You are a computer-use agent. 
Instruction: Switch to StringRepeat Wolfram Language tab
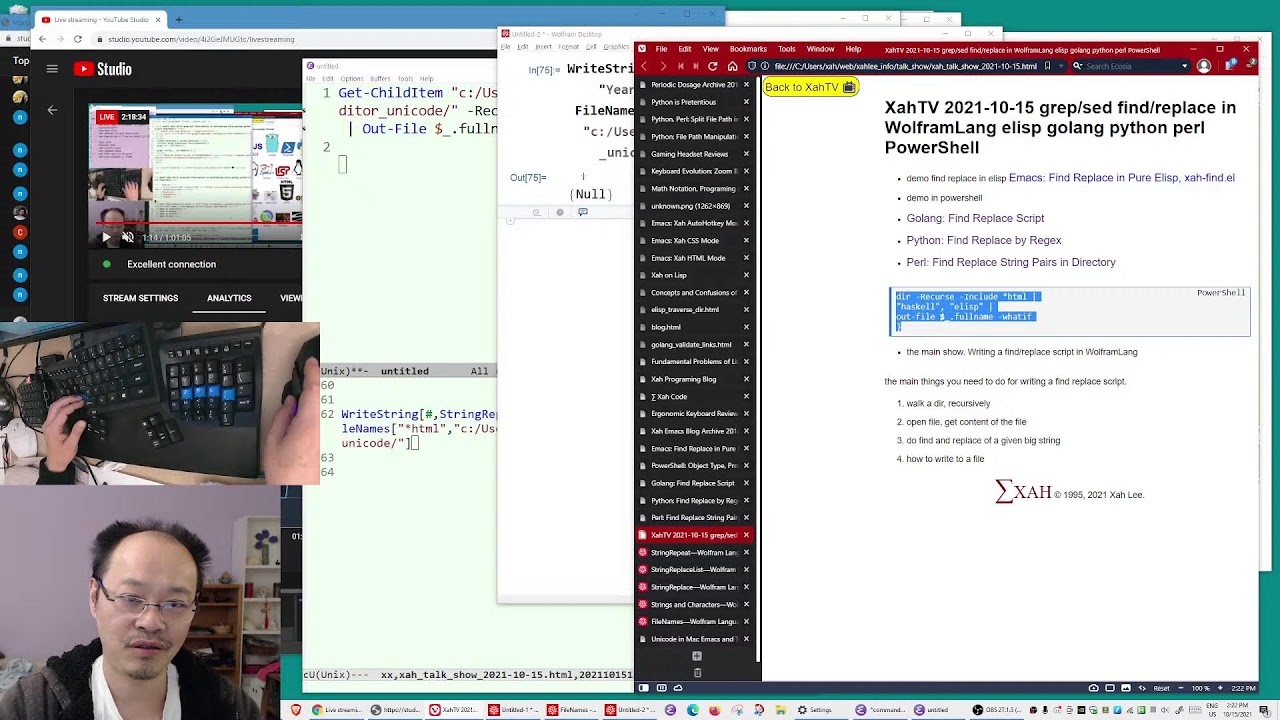click(x=694, y=552)
